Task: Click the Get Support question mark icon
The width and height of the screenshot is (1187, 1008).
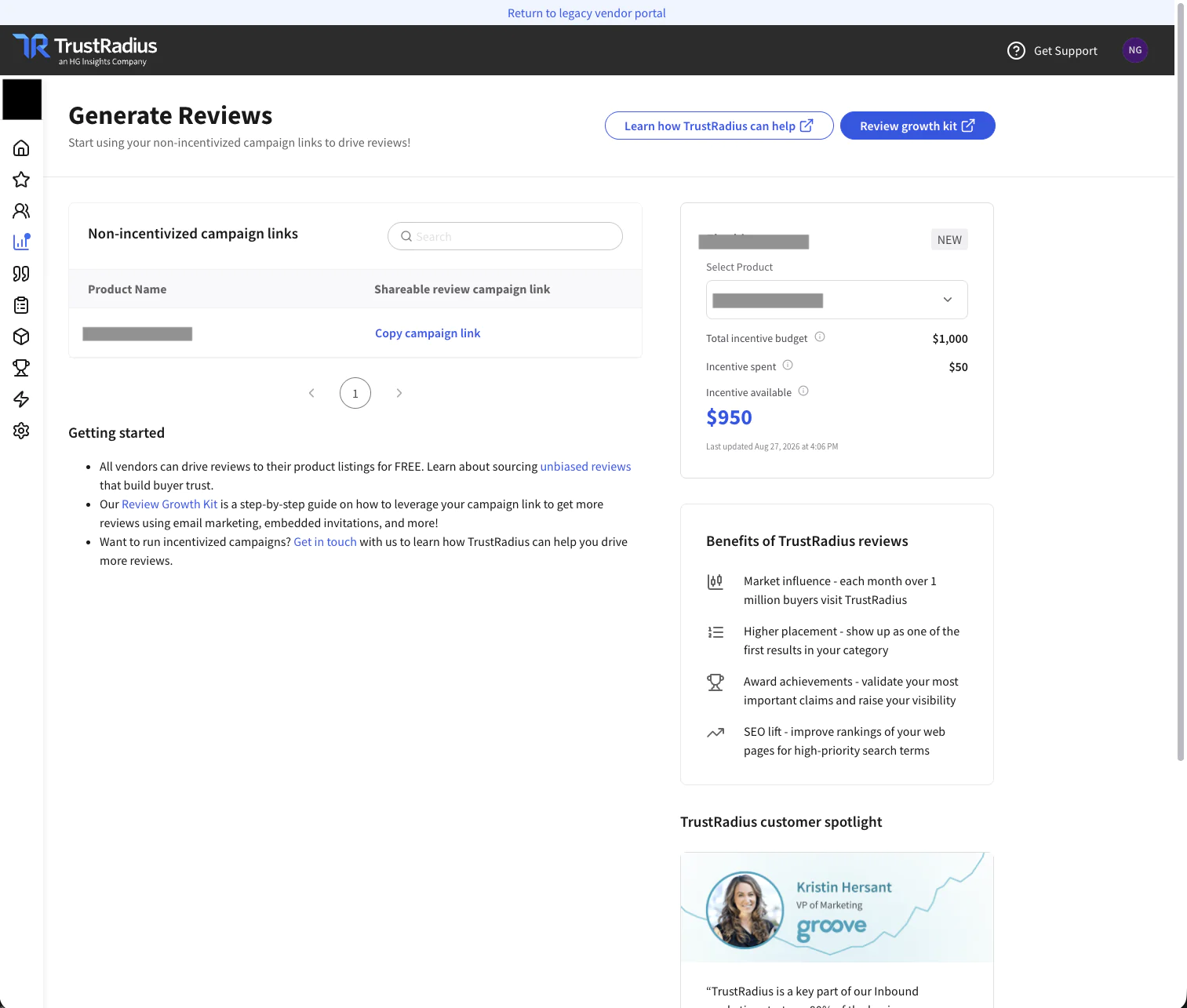Action: (x=1016, y=51)
